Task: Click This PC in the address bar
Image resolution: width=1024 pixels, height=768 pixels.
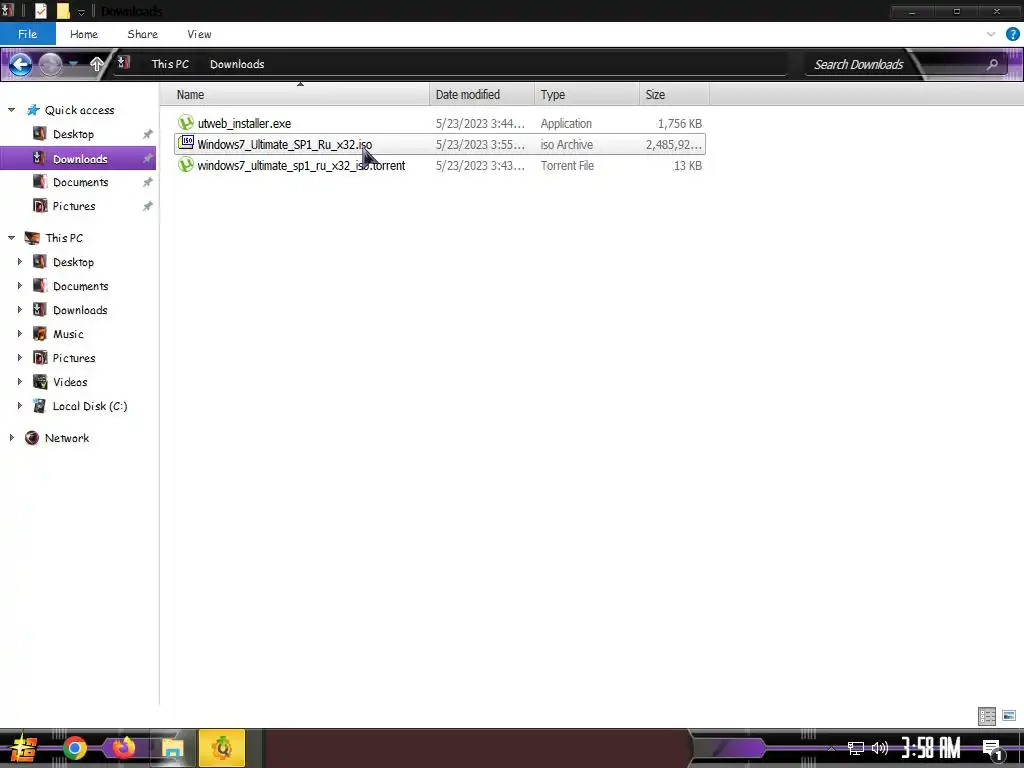Action: 170,64
